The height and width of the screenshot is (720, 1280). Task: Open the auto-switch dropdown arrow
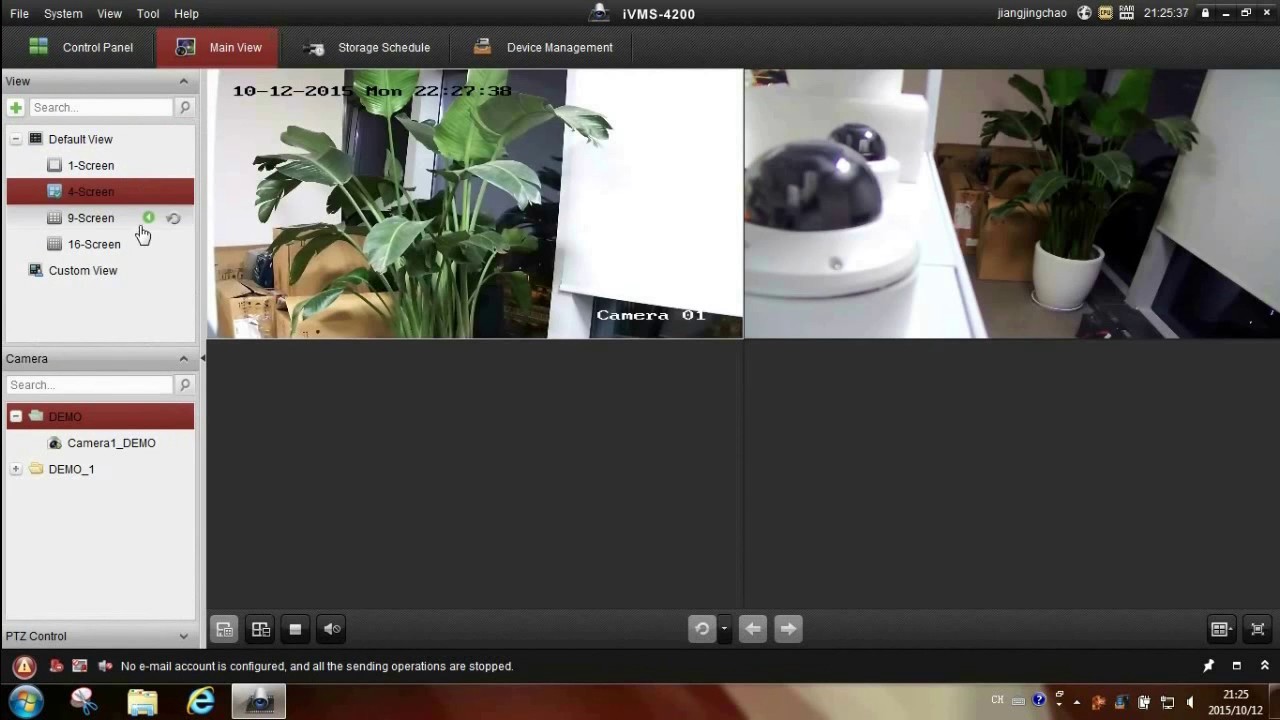(724, 629)
